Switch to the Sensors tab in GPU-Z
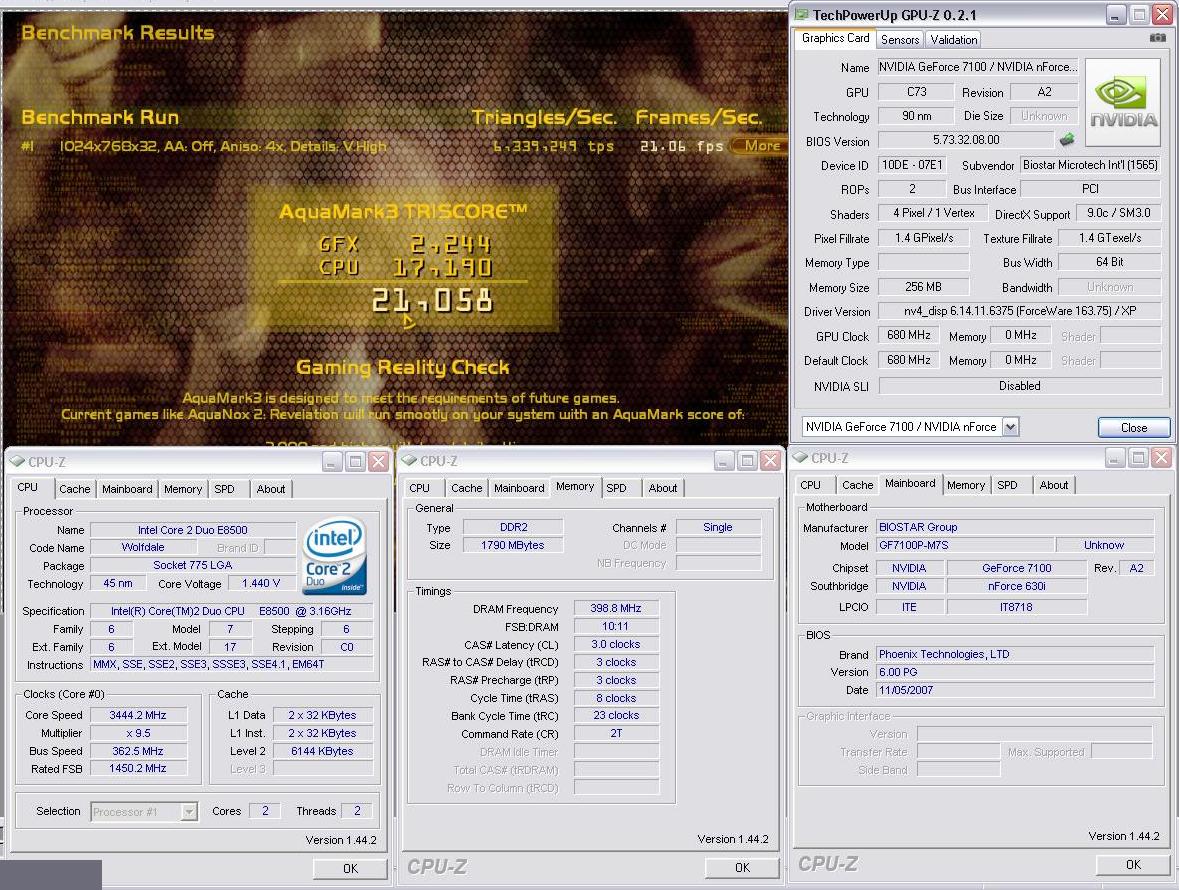The height and width of the screenshot is (890, 1179). click(900, 40)
